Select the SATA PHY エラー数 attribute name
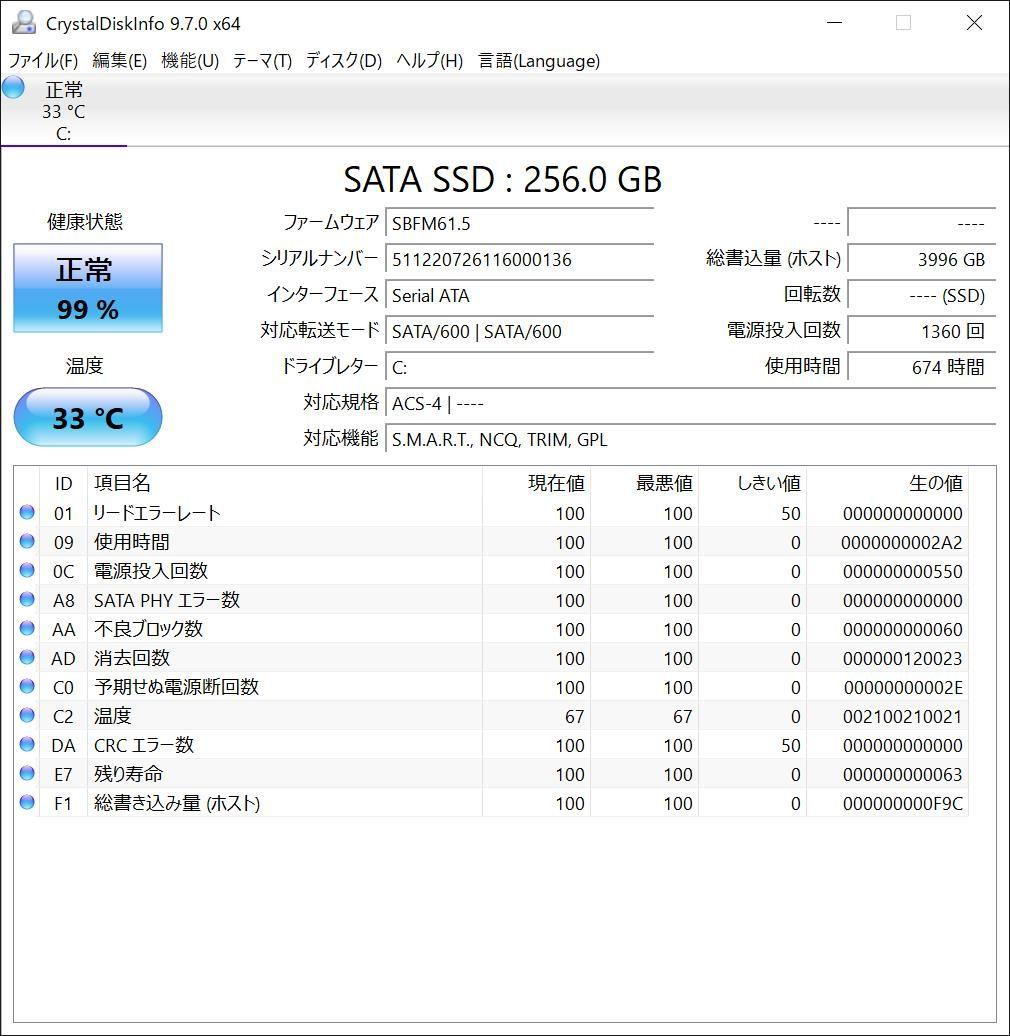1010x1036 pixels. click(x=167, y=600)
